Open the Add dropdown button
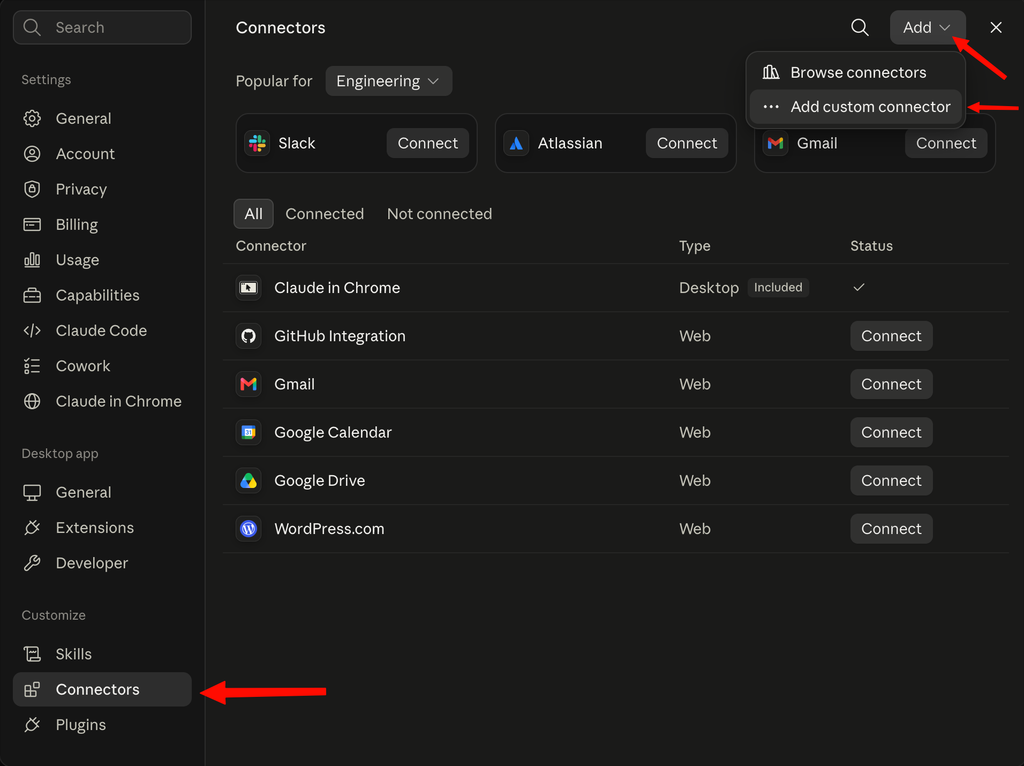 (927, 27)
